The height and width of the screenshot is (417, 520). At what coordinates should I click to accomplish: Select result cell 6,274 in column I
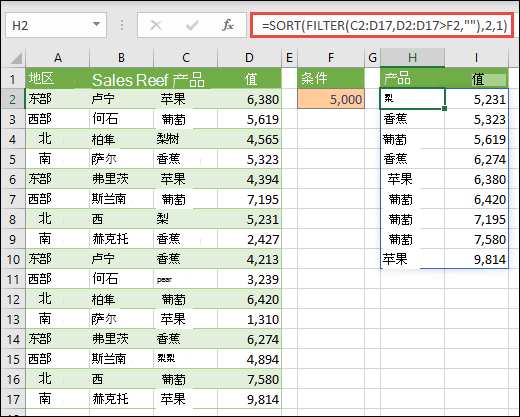tap(476, 159)
